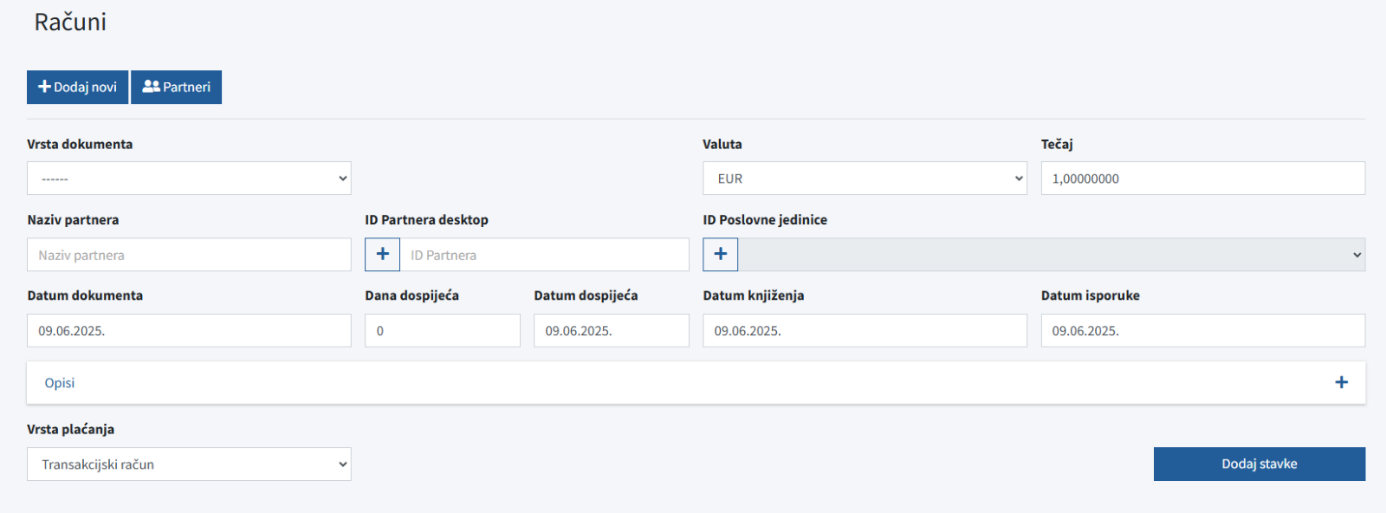Expand Opisi section with plus icon
Screen dimensions: 1386x513
point(1341,383)
